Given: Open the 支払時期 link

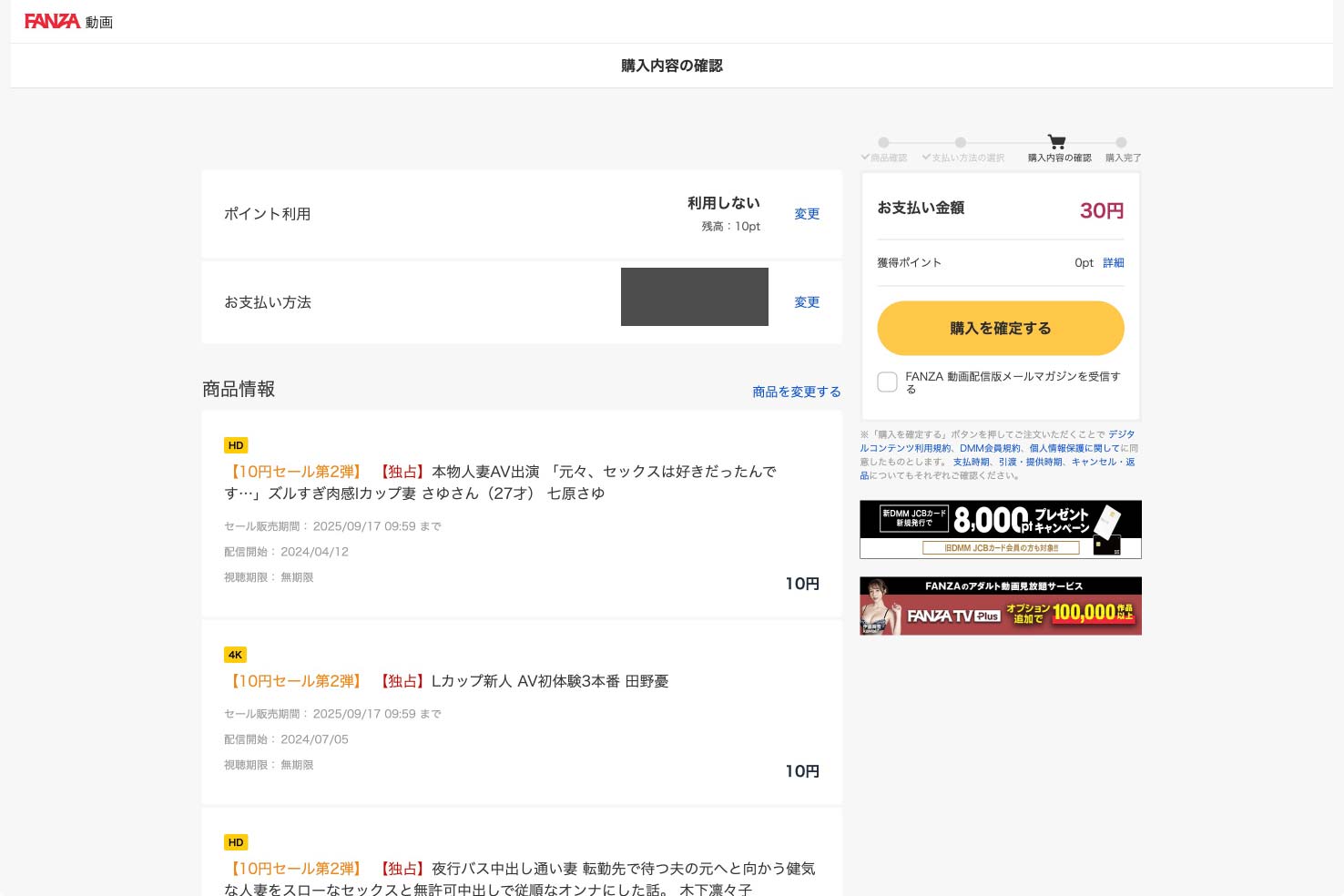Looking at the screenshot, I should [x=971, y=462].
